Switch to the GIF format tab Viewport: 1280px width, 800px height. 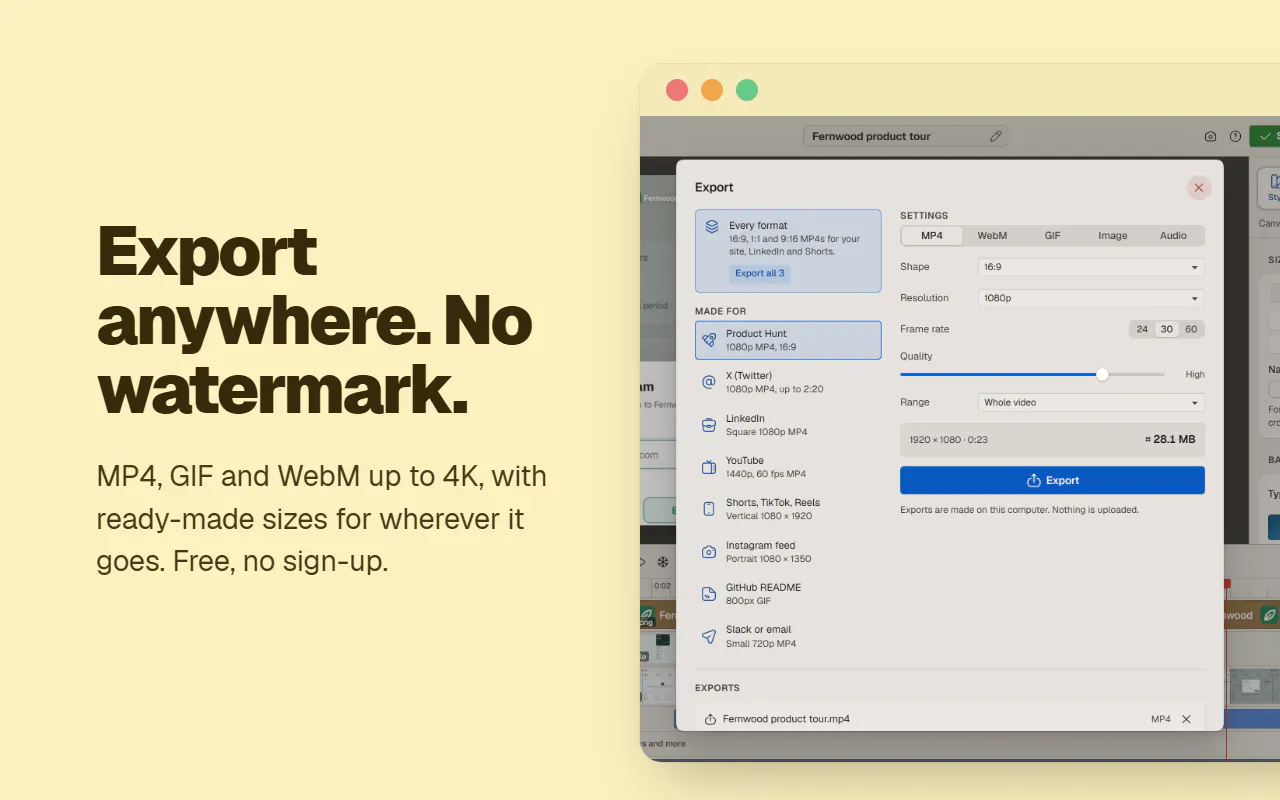(x=1053, y=236)
